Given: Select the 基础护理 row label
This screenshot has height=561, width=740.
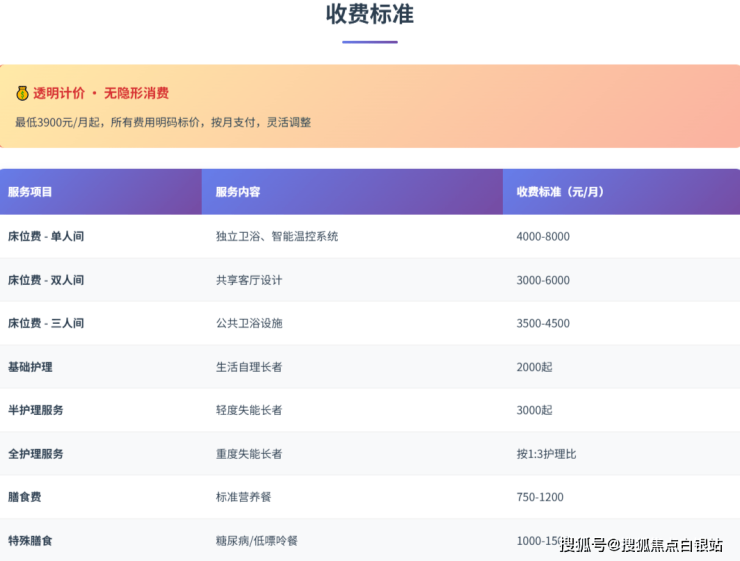Looking at the screenshot, I should pyautogui.click(x=30, y=367).
